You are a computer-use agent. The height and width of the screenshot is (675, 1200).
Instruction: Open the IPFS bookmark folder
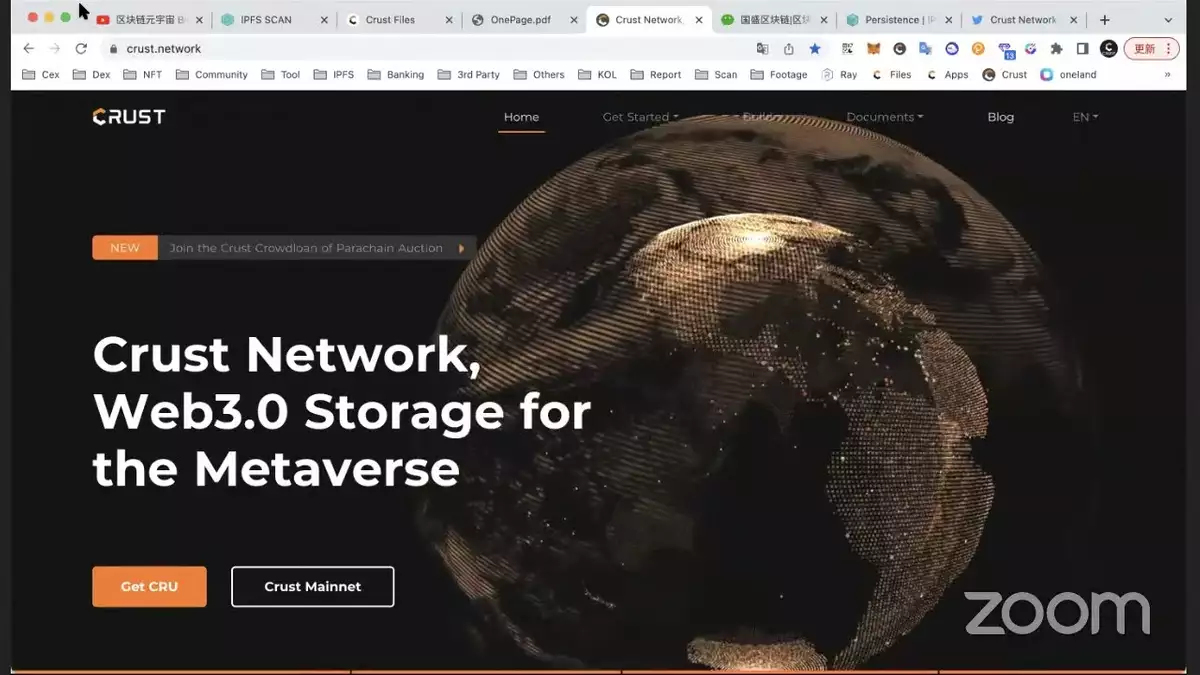pyautogui.click(x=334, y=75)
